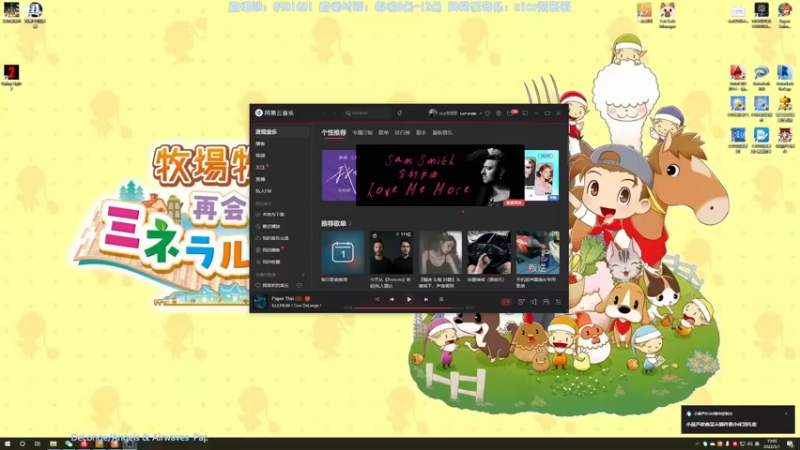Open the skin theme shirt icon
This screenshot has width=800, height=450.
tap(487, 113)
